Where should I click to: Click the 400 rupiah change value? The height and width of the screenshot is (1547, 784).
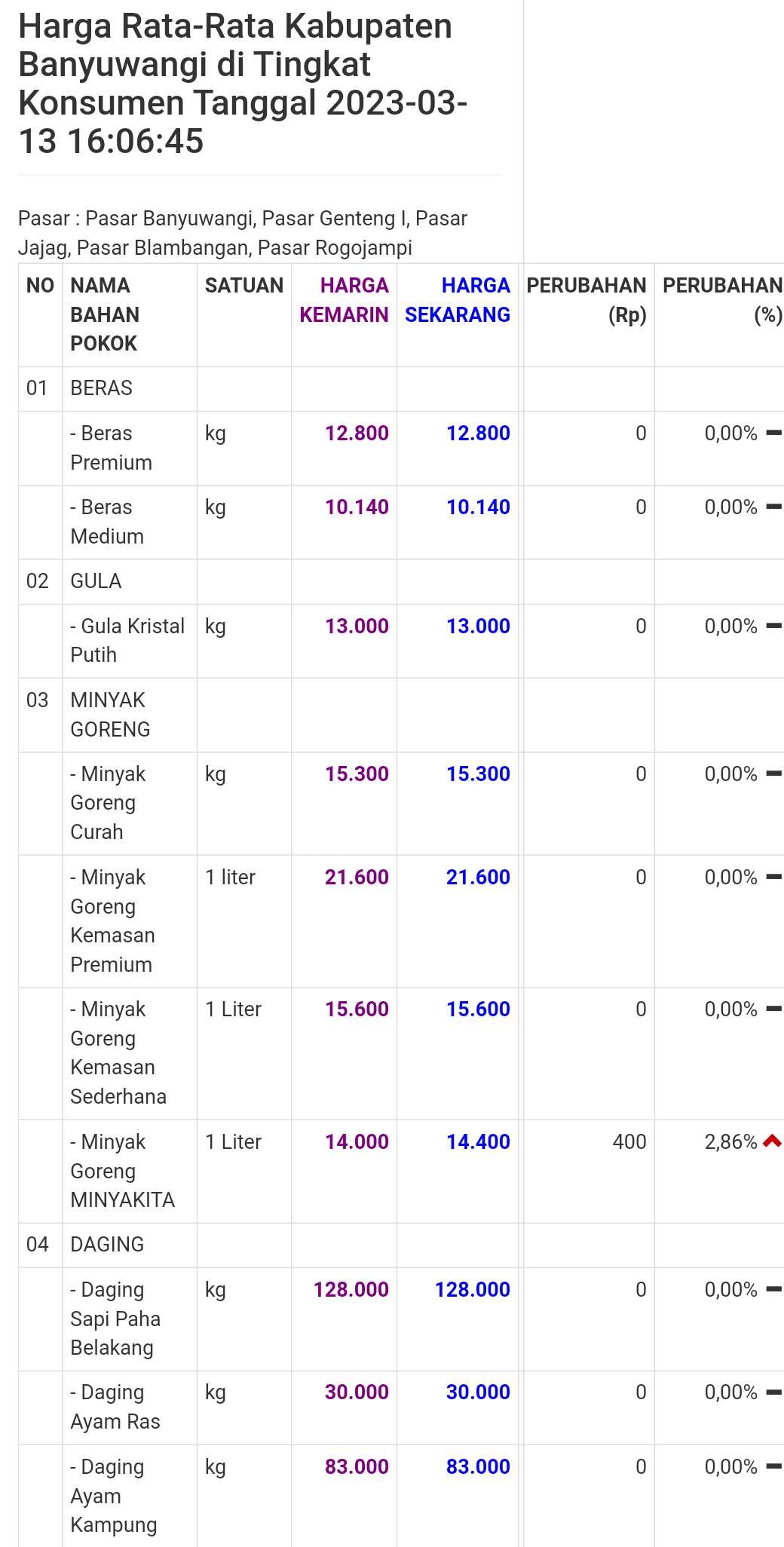(629, 1142)
